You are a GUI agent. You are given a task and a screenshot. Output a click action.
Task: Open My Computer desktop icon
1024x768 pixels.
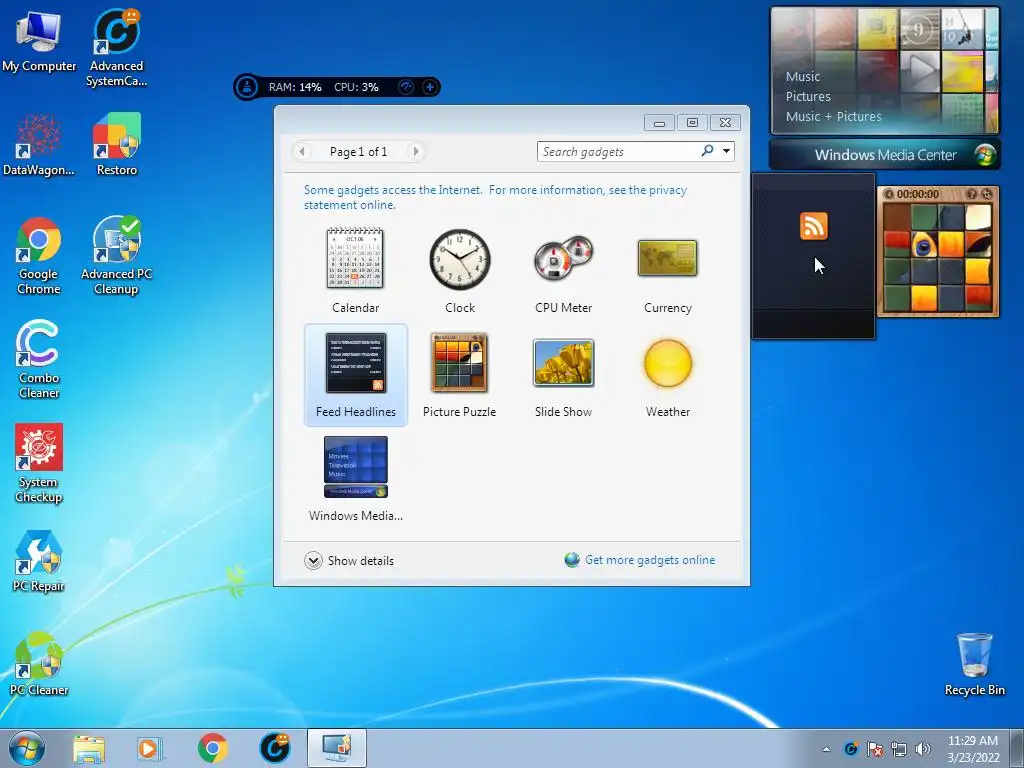tap(39, 42)
